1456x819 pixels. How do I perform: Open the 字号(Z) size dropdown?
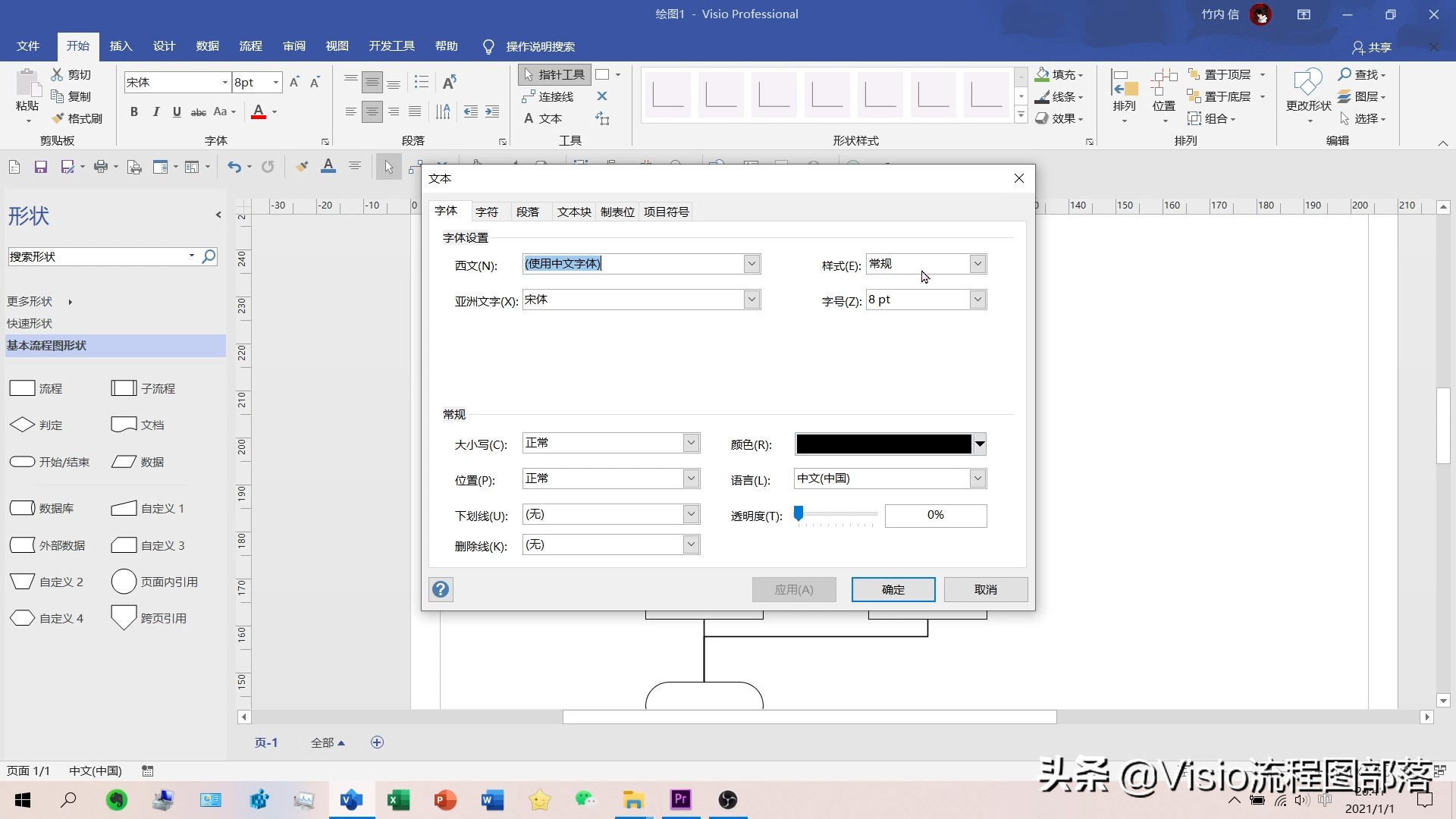pyautogui.click(x=977, y=299)
